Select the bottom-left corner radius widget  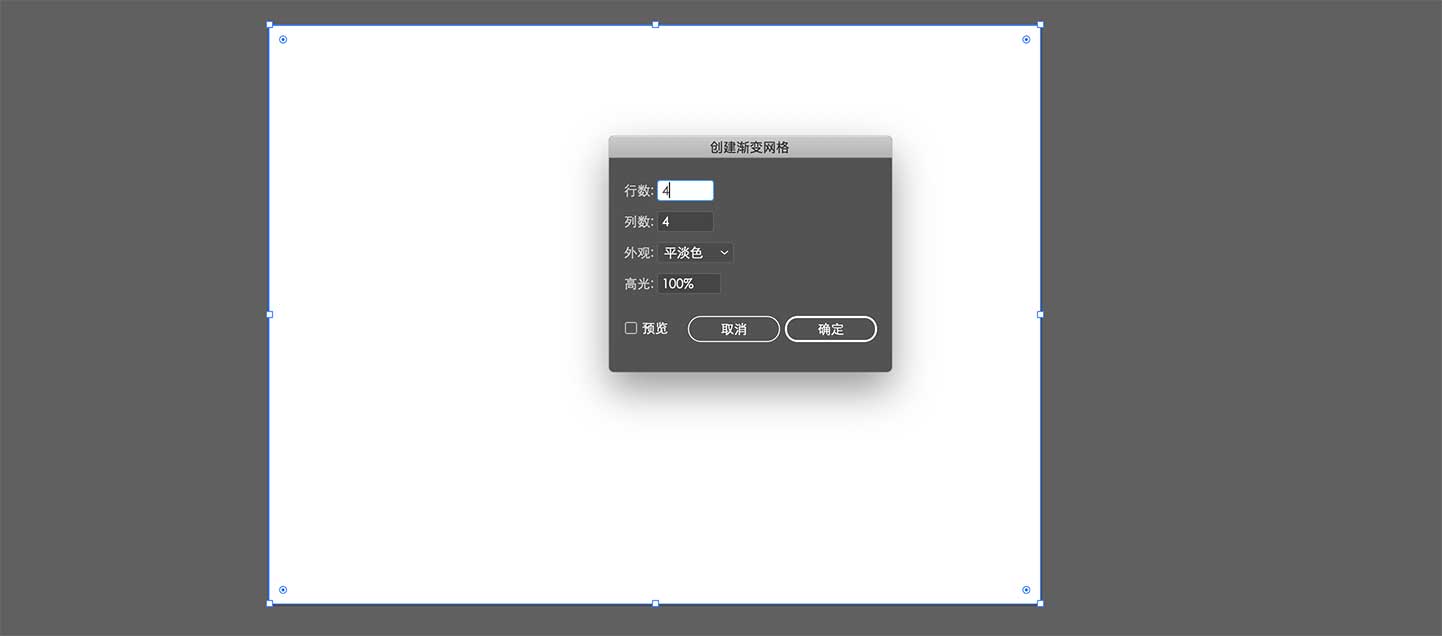point(283,590)
